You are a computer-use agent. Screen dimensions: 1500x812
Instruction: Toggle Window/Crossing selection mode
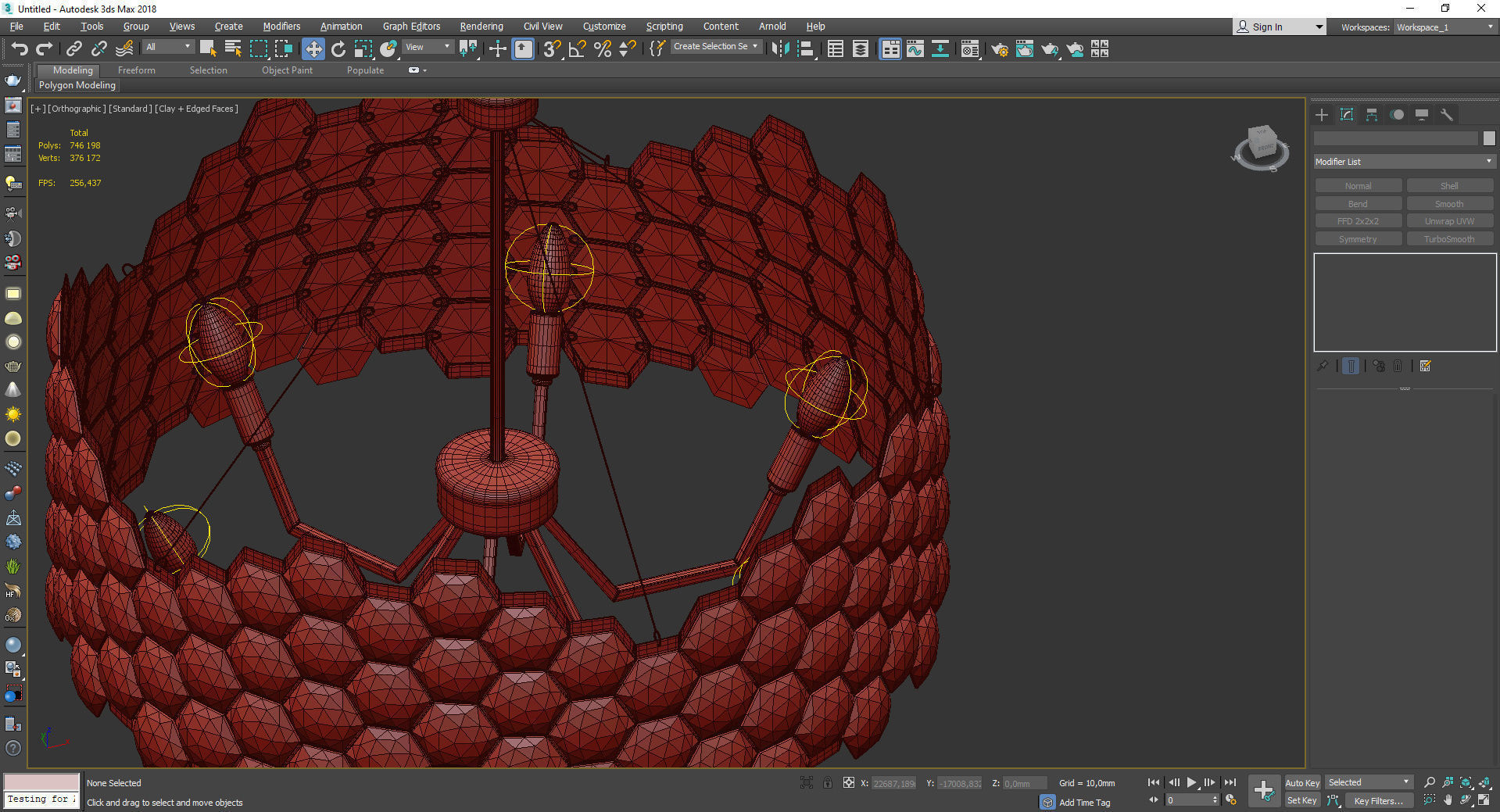tap(284, 49)
